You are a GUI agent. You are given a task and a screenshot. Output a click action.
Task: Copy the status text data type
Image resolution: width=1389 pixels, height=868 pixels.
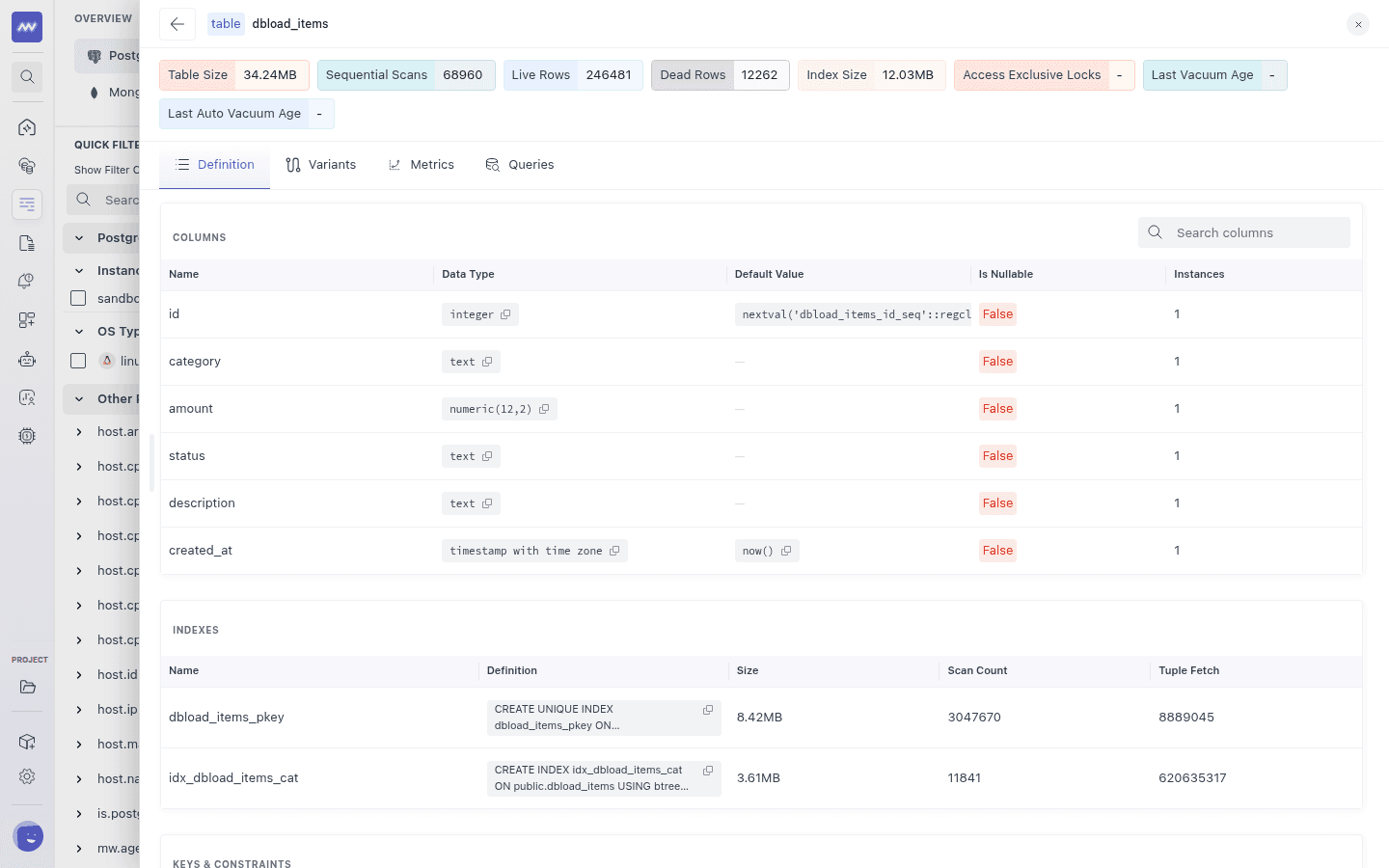(x=487, y=456)
